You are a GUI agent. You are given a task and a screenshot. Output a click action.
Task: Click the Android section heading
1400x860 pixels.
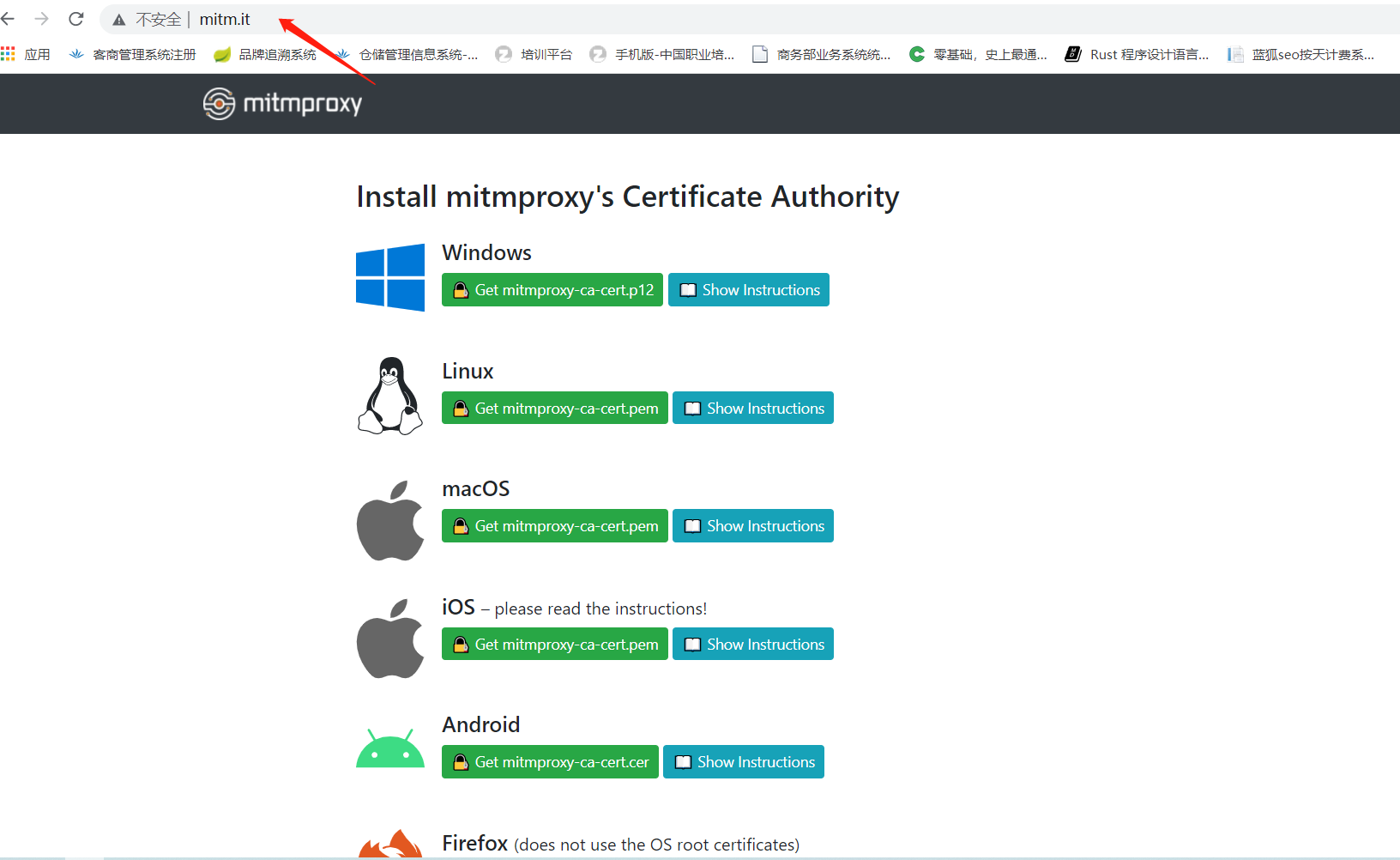481,724
